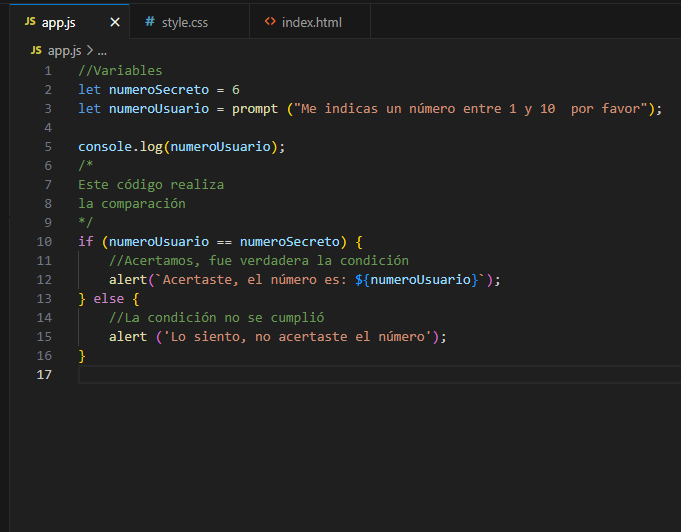This screenshot has width=681, height=532.
Task: Open the index.html tab
Action: (310, 22)
